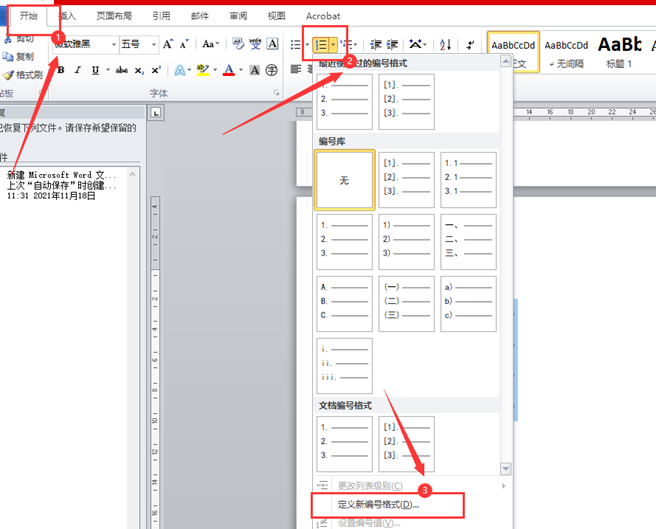Click the Multilevel List icon
Screen dimensions: 656x529
346,44
